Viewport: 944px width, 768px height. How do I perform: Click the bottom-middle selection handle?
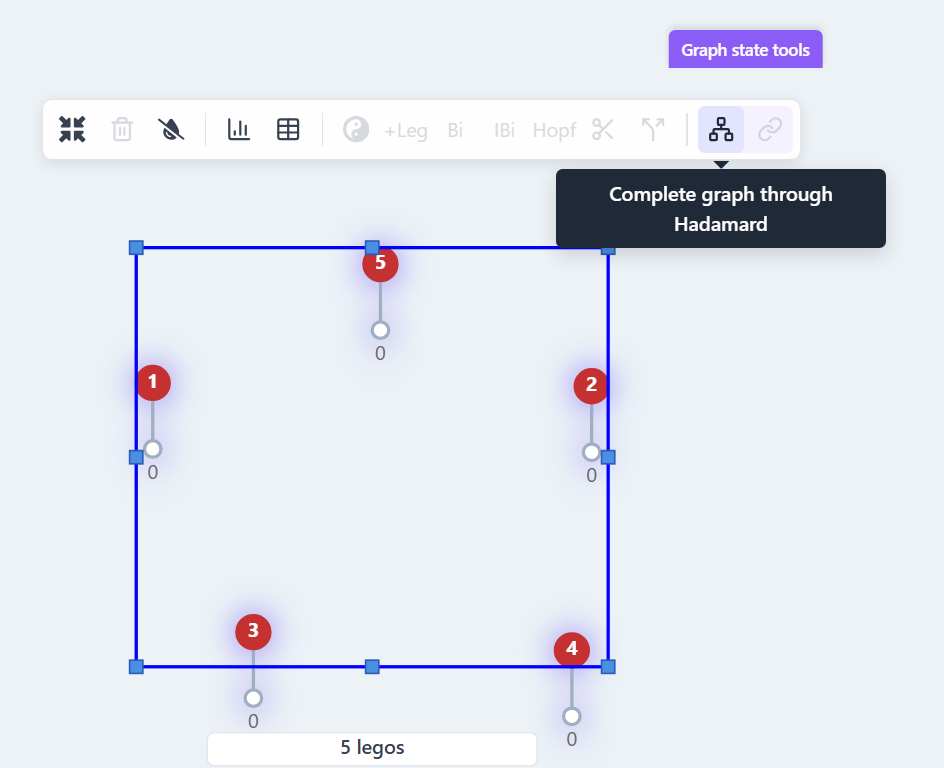372,666
